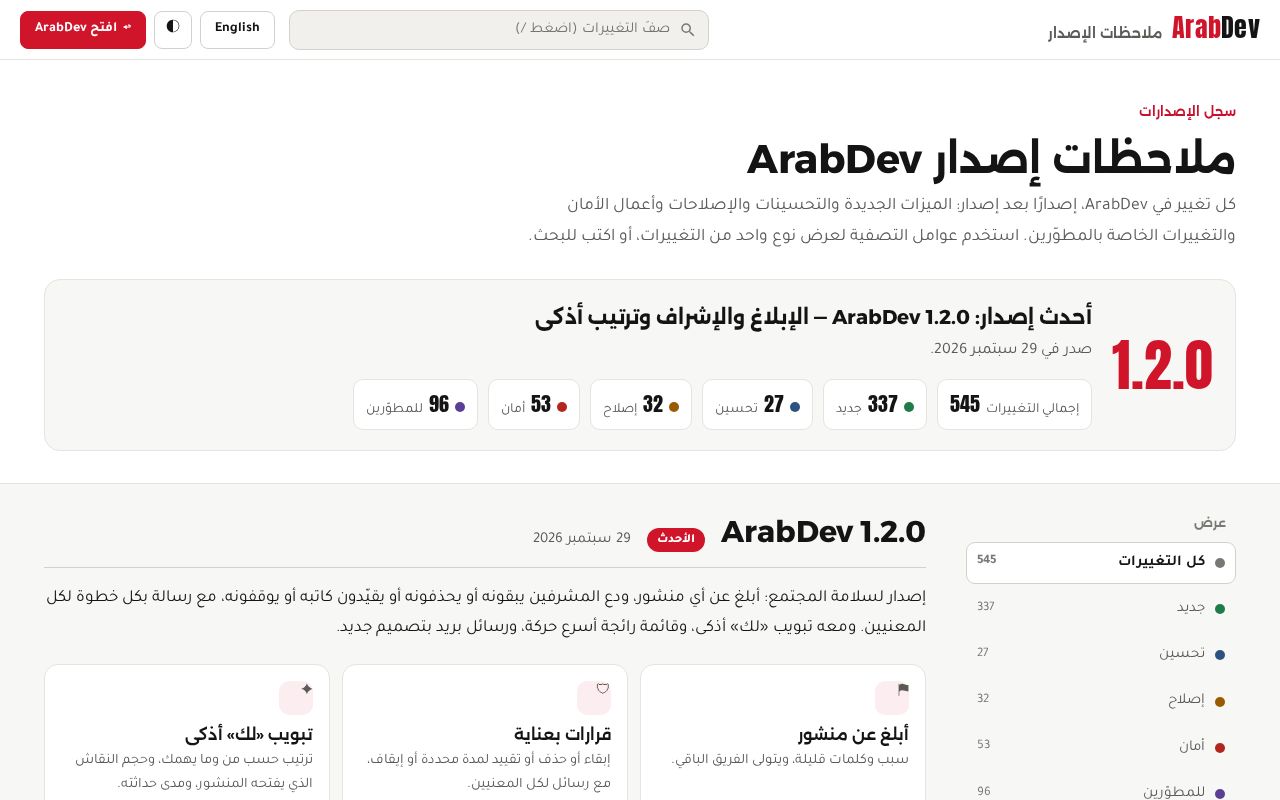
Task: Click the latest release title أحدث إصدار
Action: (813, 318)
